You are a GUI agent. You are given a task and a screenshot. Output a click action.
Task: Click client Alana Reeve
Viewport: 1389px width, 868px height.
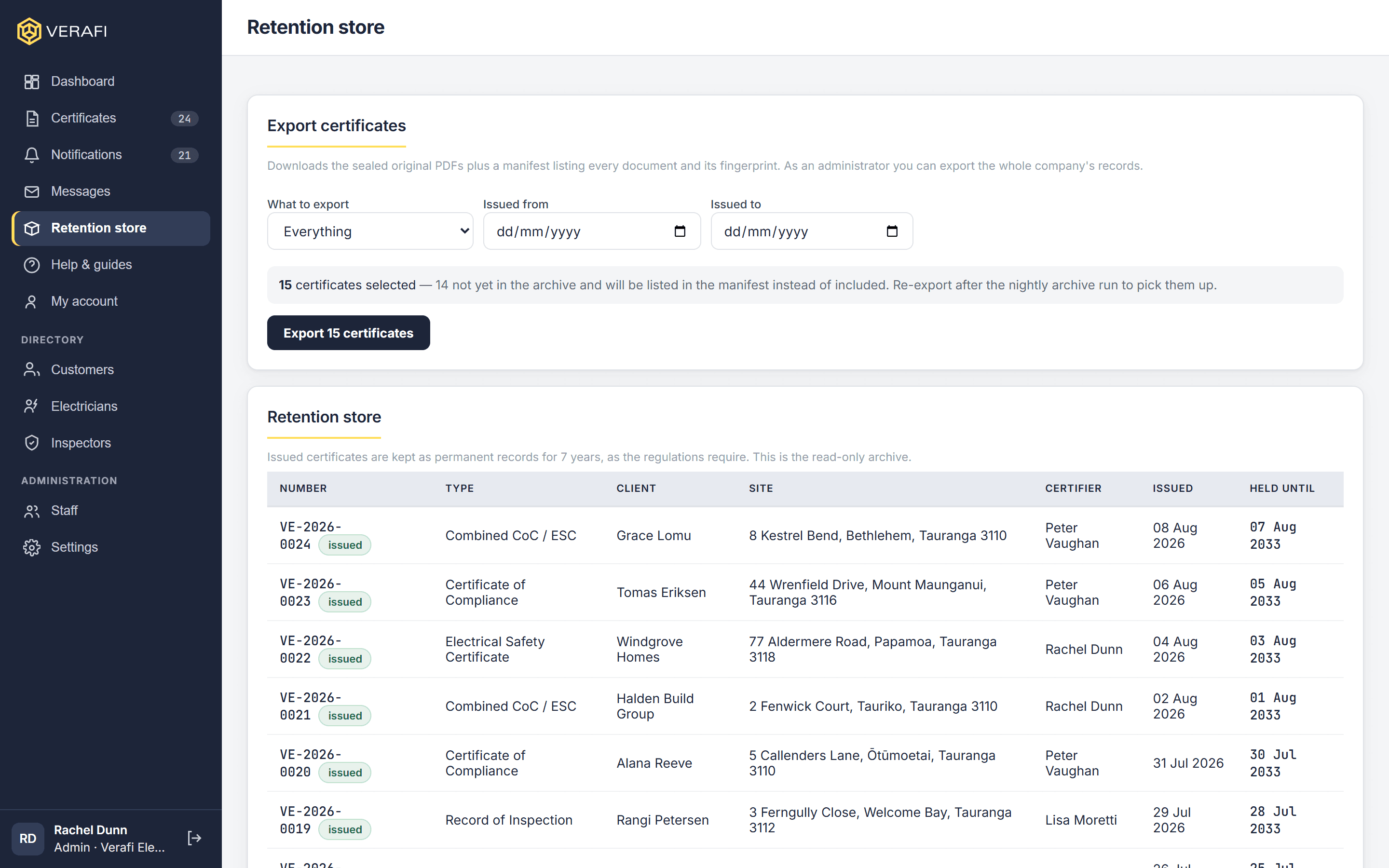pyautogui.click(x=654, y=763)
